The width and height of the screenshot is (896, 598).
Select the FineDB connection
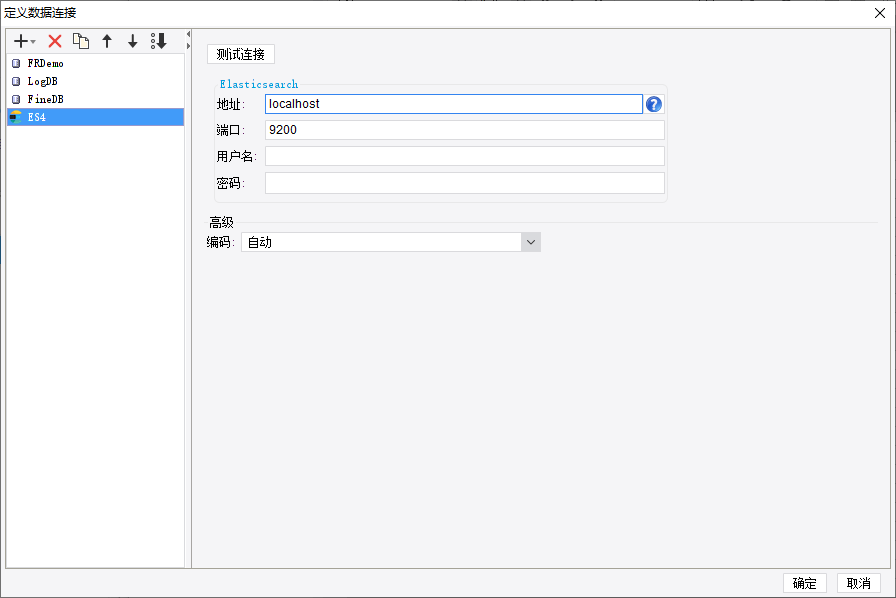pos(45,100)
